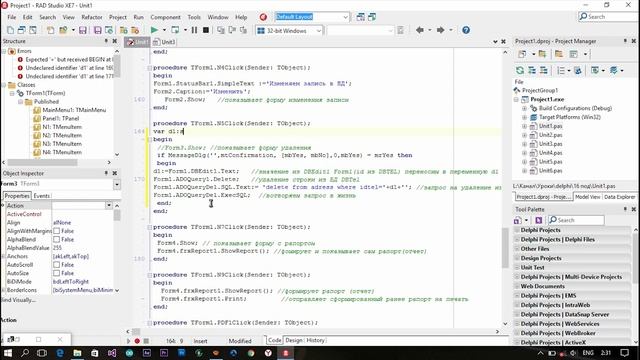640x360 pixels.
Task: Click the red round icon beside Help
Action: tap(263, 17)
